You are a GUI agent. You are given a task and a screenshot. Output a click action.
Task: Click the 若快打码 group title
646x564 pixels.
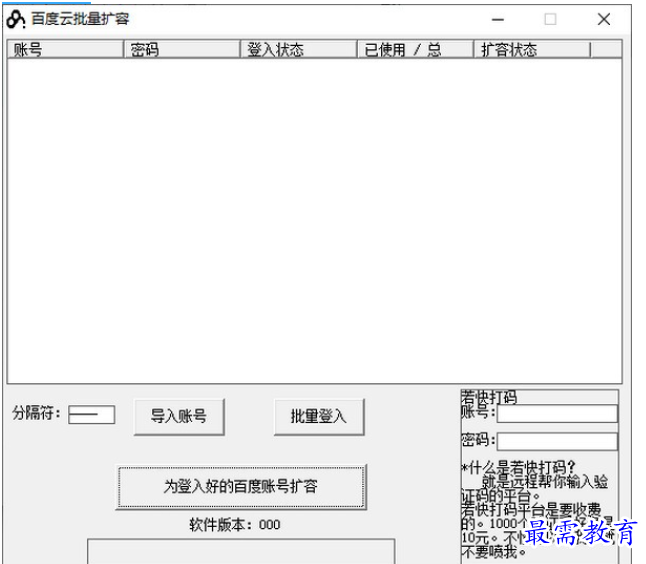489,397
